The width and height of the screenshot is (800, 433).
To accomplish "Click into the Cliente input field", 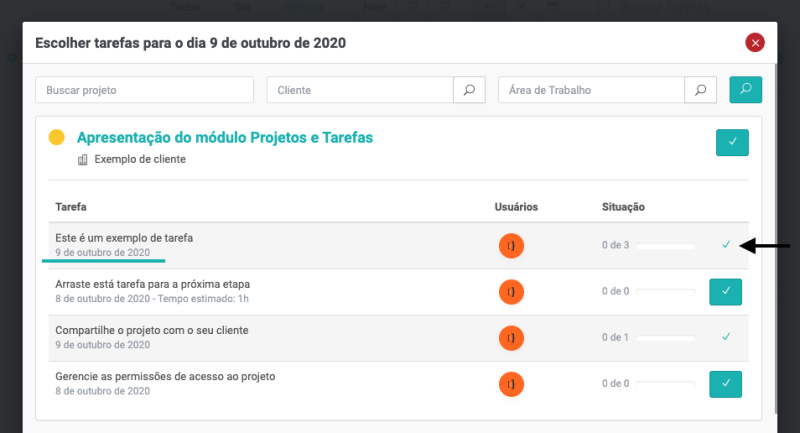I will pos(360,90).
